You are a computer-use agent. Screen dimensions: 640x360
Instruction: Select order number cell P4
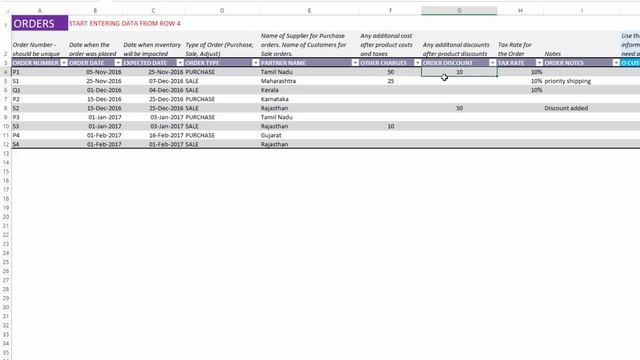point(40,135)
